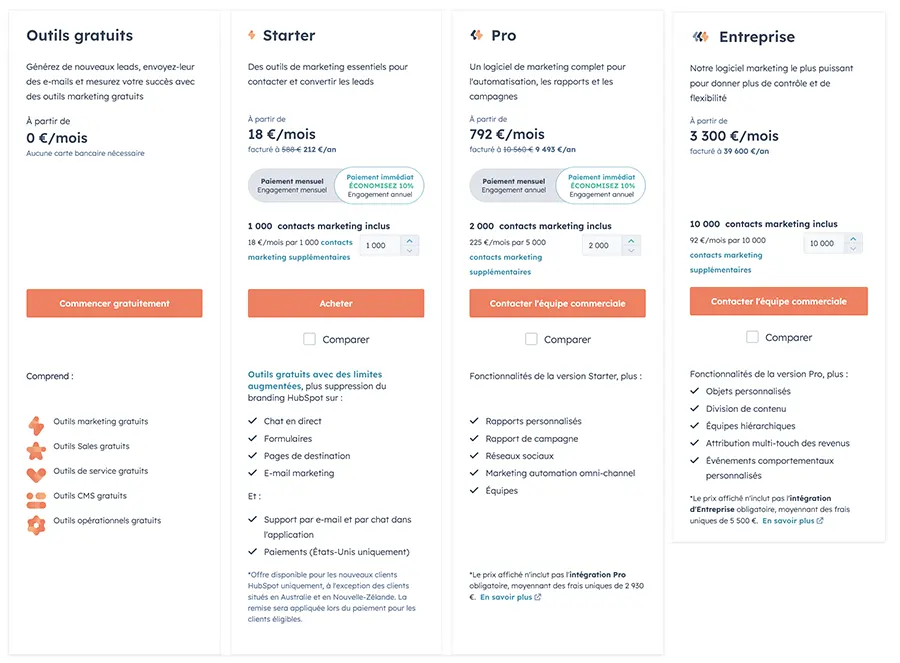Click the Starter contacts quantity field
Screen dimensions: 900x663
pyautogui.click(x=379, y=245)
